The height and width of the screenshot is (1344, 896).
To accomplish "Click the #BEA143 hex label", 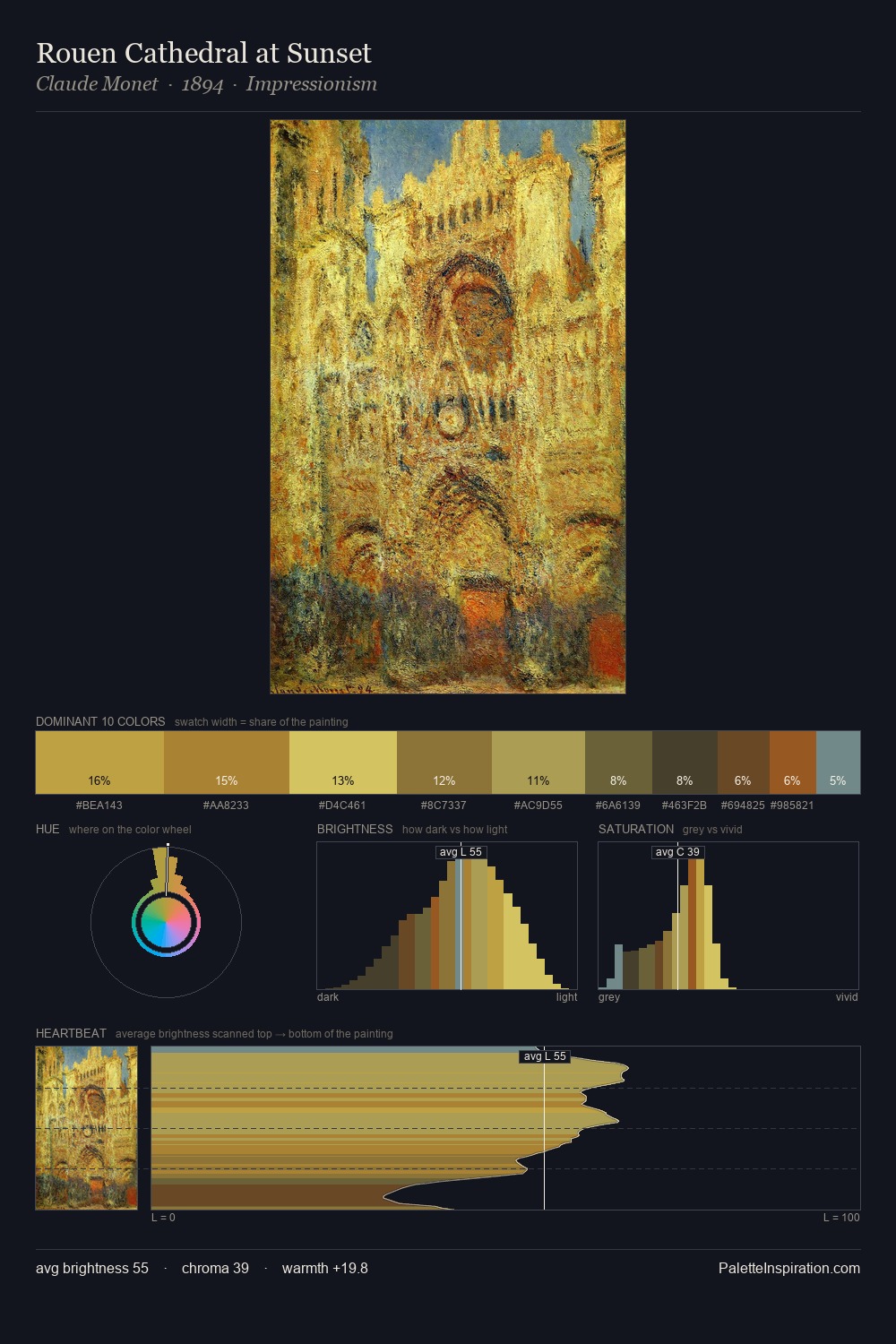I will point(99,806).
